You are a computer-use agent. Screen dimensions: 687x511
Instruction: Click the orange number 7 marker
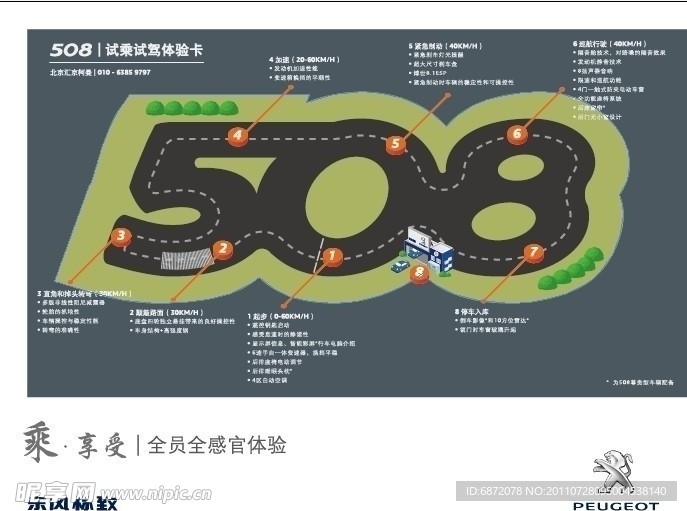[533, 252]
